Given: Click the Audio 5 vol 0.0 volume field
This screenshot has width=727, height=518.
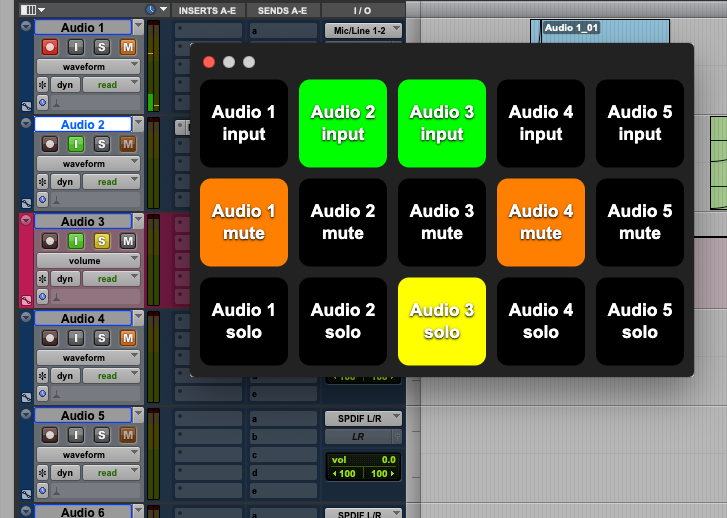Looking at the screenshot, I should click(363, 460).
